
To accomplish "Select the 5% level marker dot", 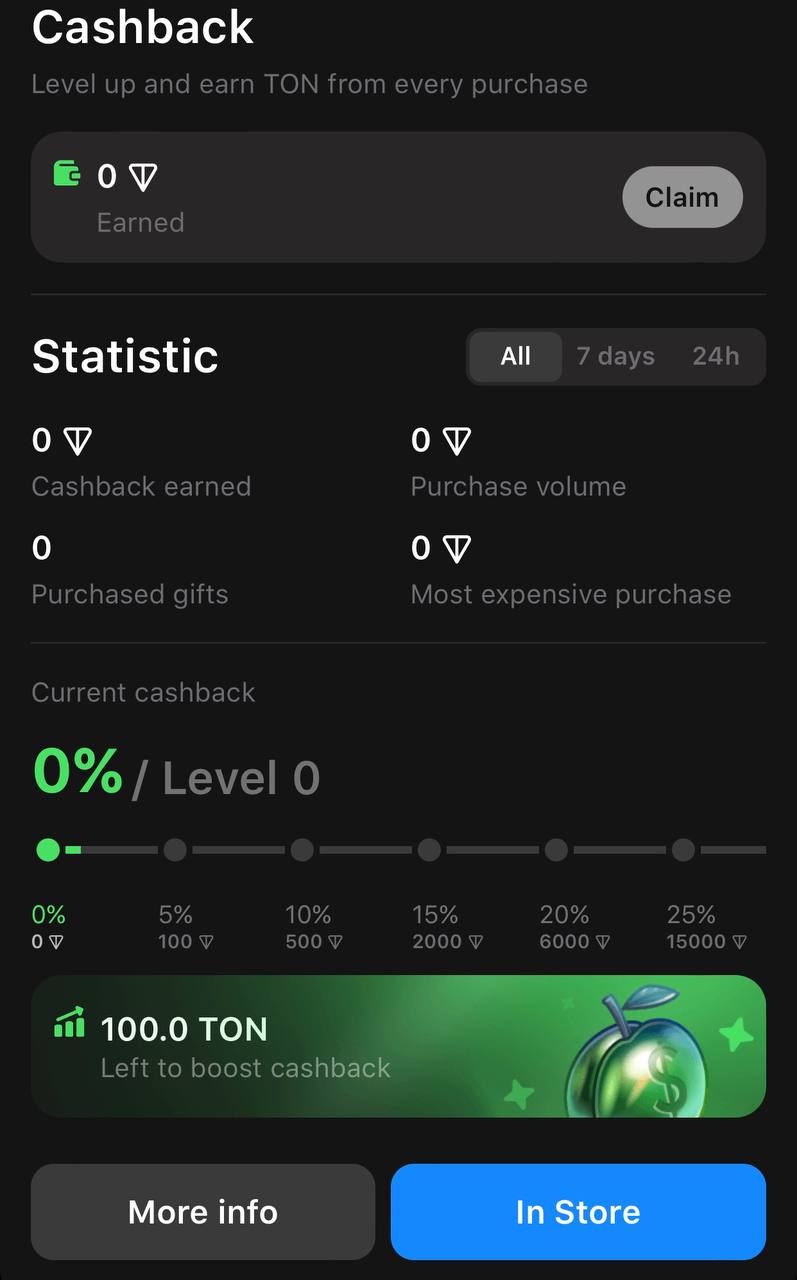I will tap(175, 850).
